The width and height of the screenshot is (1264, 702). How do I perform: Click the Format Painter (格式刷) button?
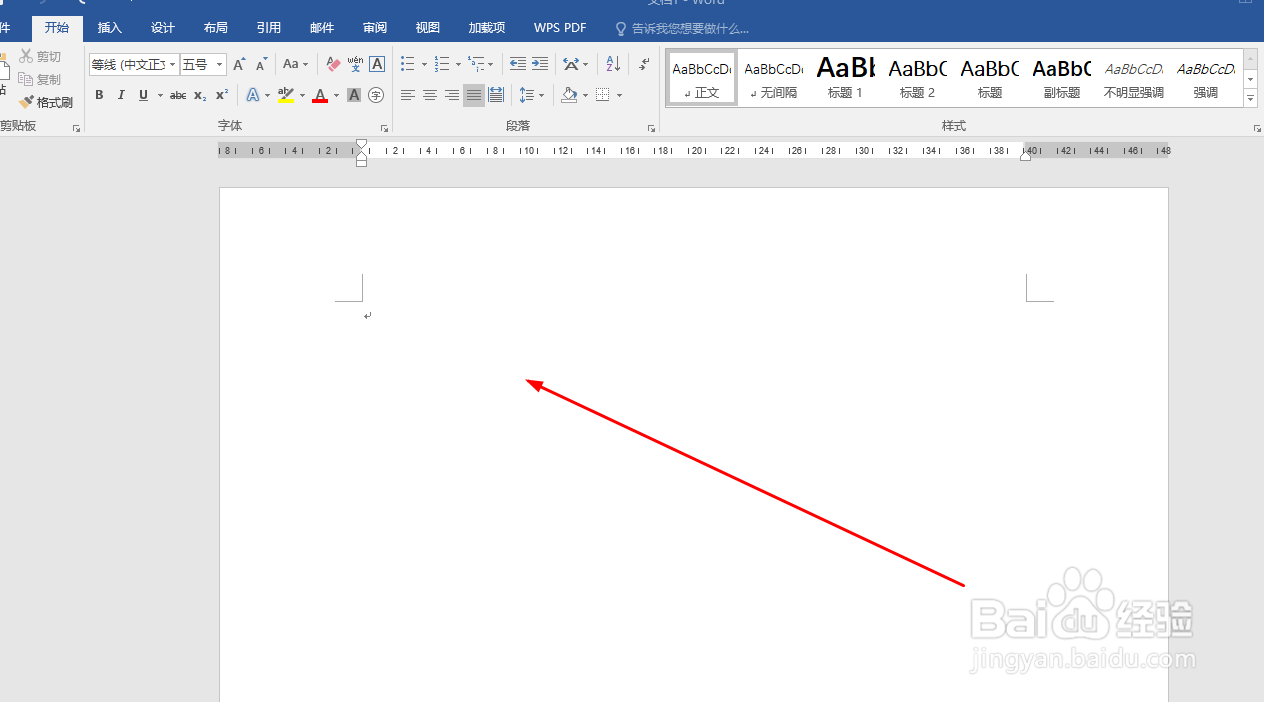(46, 102)
